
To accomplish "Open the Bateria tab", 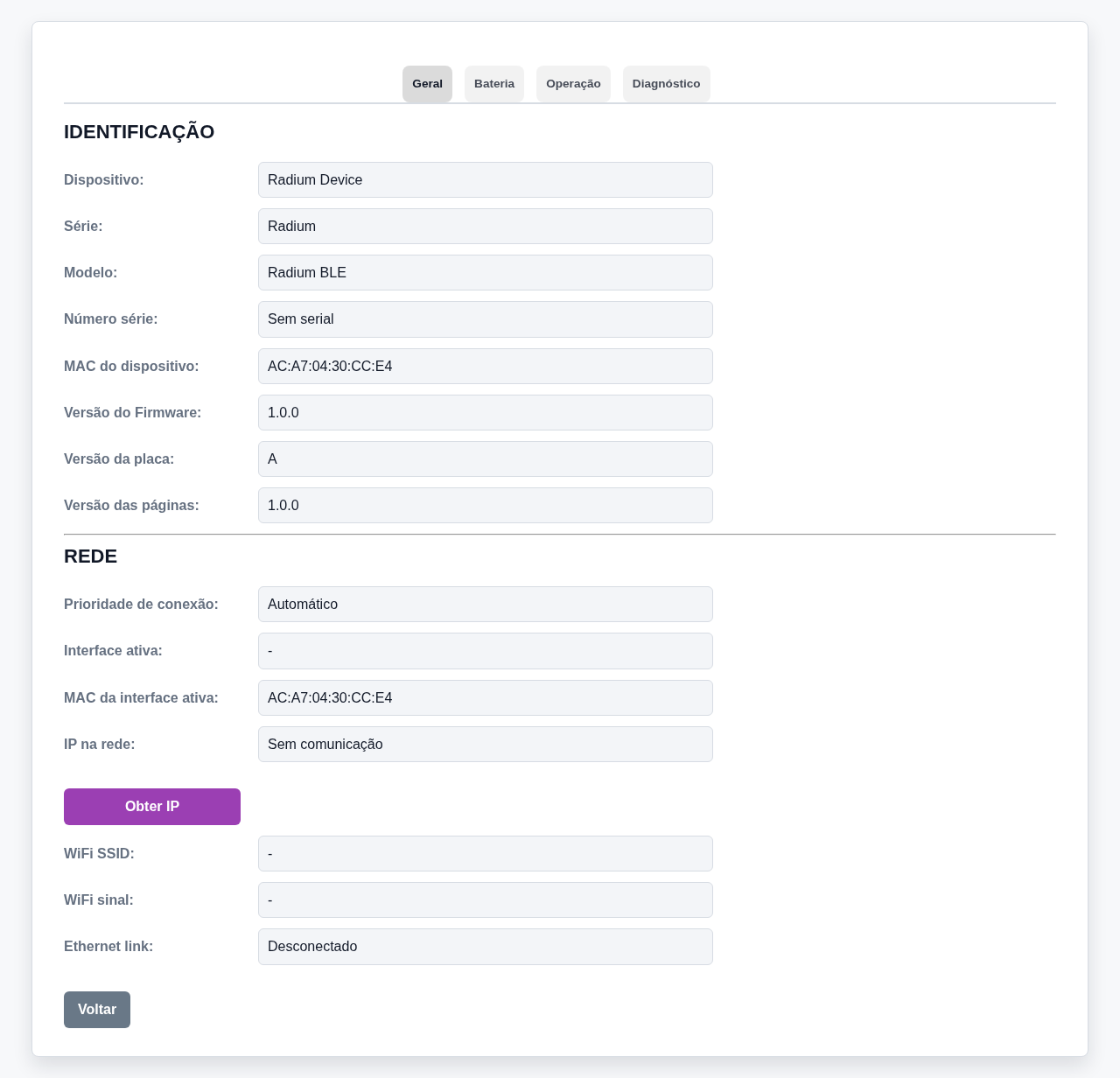I will [494, 84].
